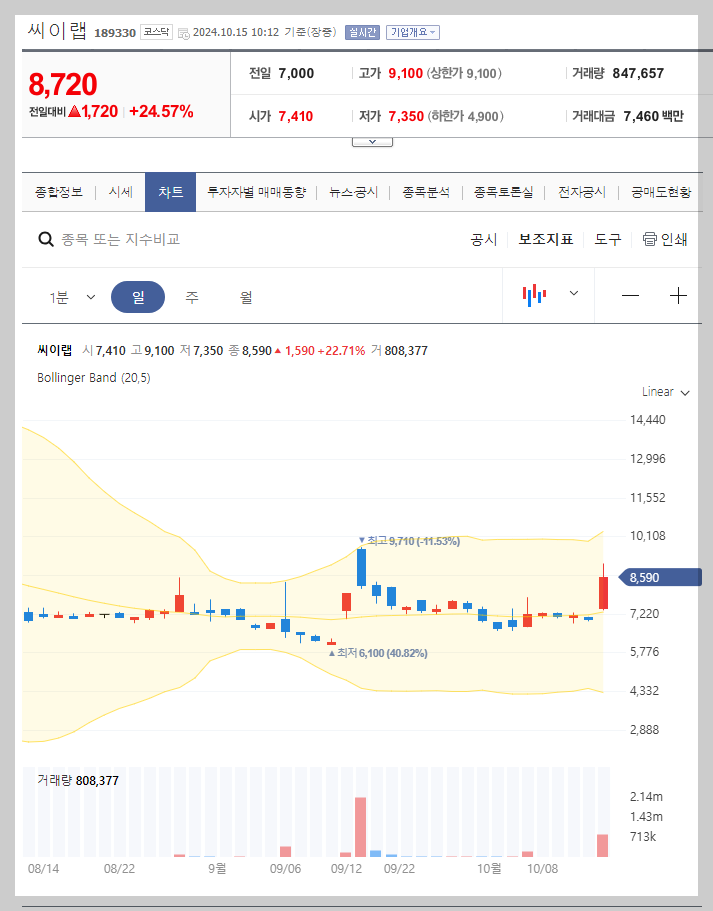Click the 시가 7,410 value in the quote table
The image size is (713, 911).
pos(296,116)
